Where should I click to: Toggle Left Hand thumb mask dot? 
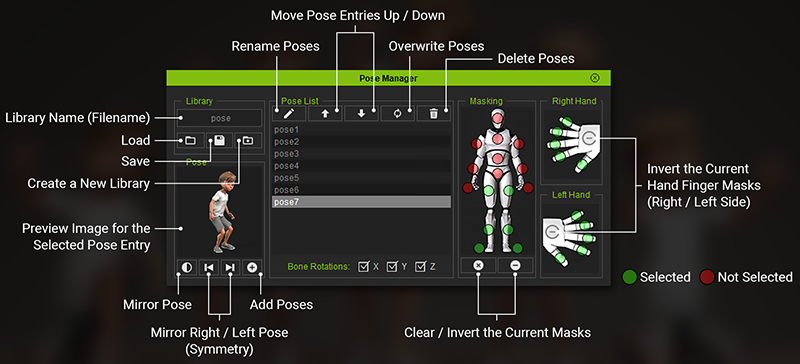pyautogui.click(x=560, y=258)
